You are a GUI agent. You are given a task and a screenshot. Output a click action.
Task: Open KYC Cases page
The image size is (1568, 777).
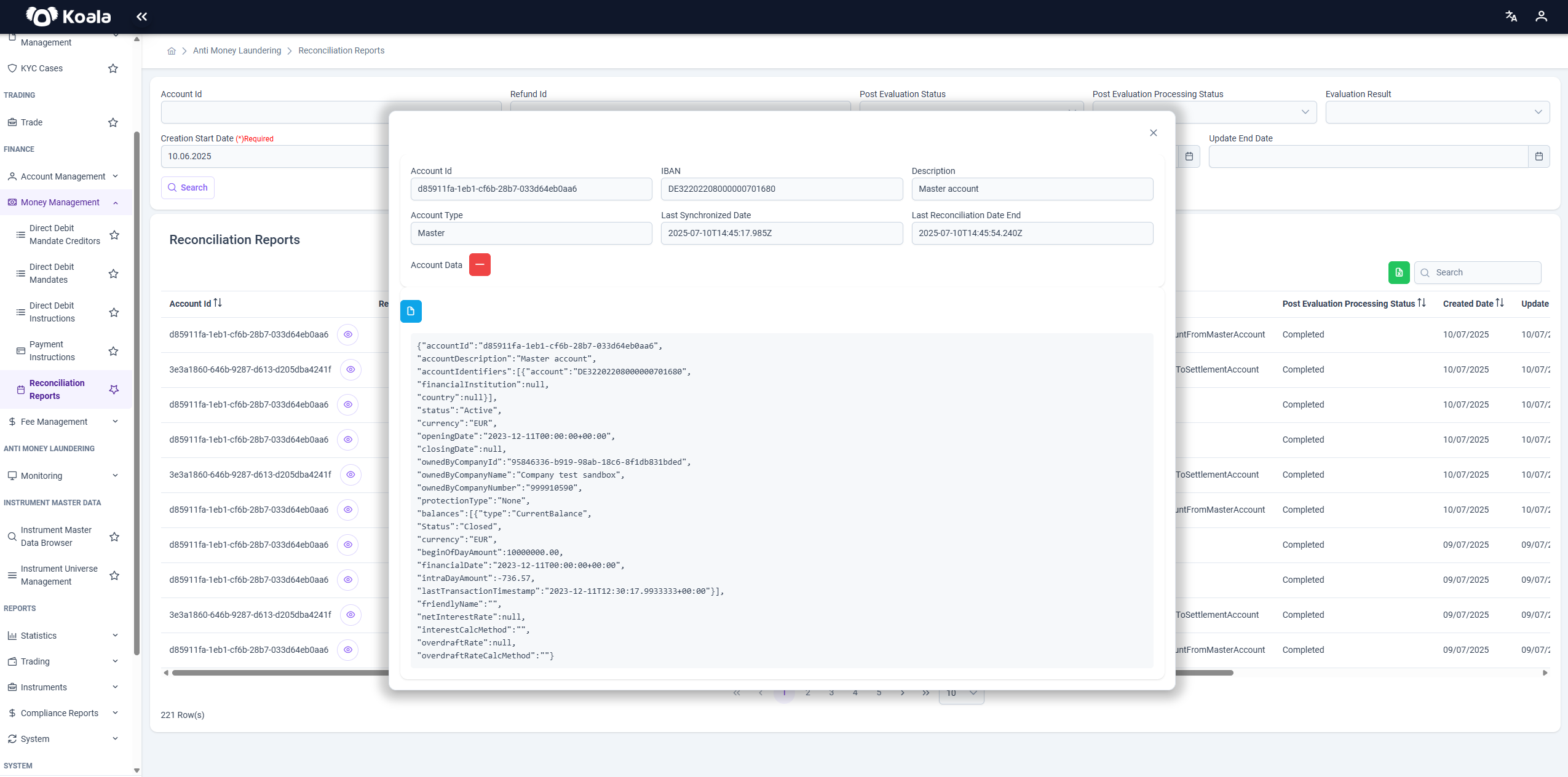(41, 68)
